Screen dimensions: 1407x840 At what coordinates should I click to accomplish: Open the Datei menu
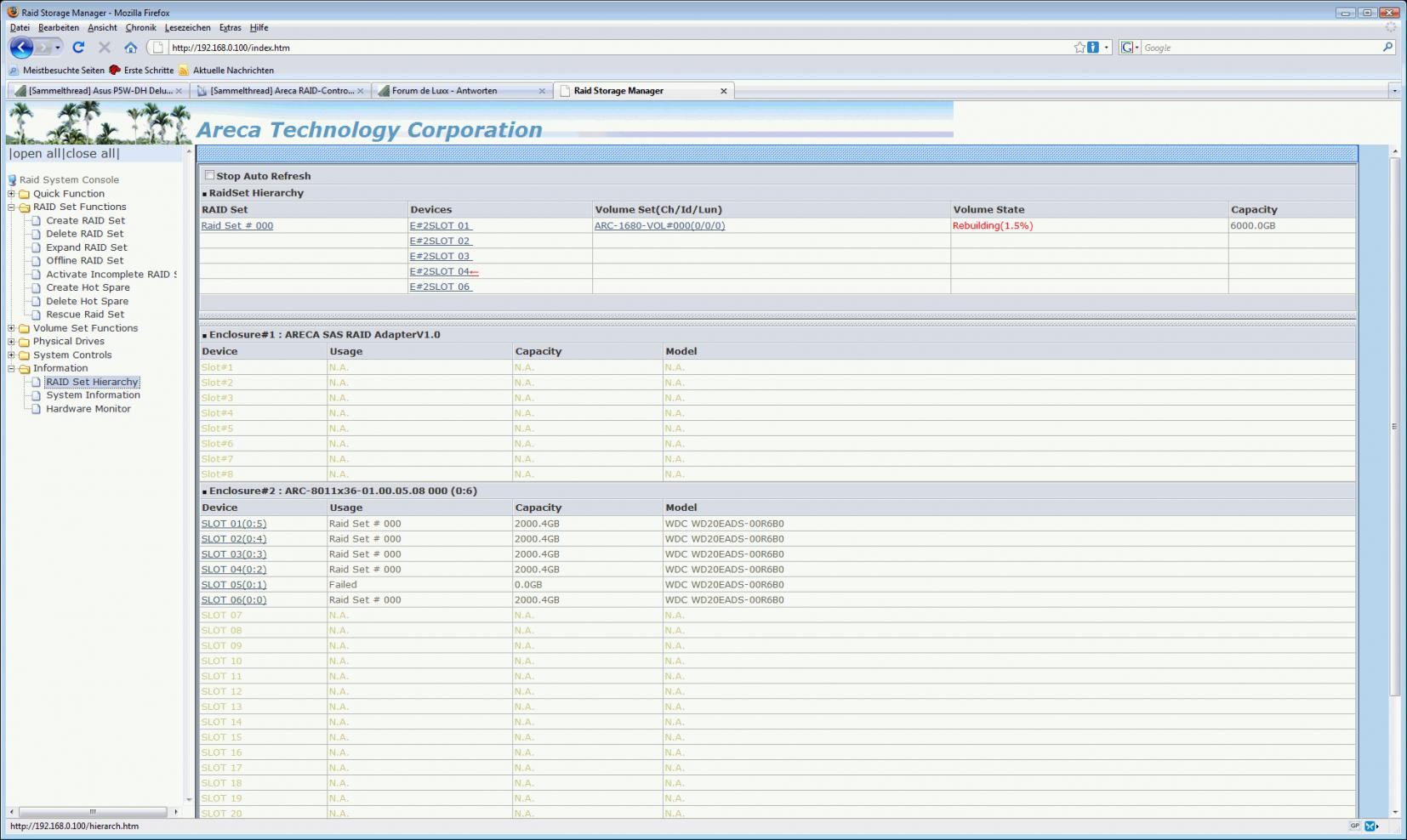(x=20, y=27)
